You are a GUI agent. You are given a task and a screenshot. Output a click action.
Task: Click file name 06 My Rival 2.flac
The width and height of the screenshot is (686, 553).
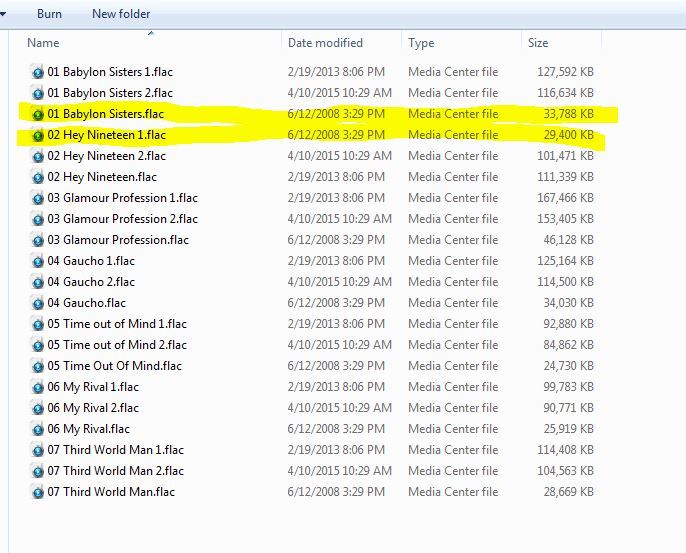(x=93, y=408)
